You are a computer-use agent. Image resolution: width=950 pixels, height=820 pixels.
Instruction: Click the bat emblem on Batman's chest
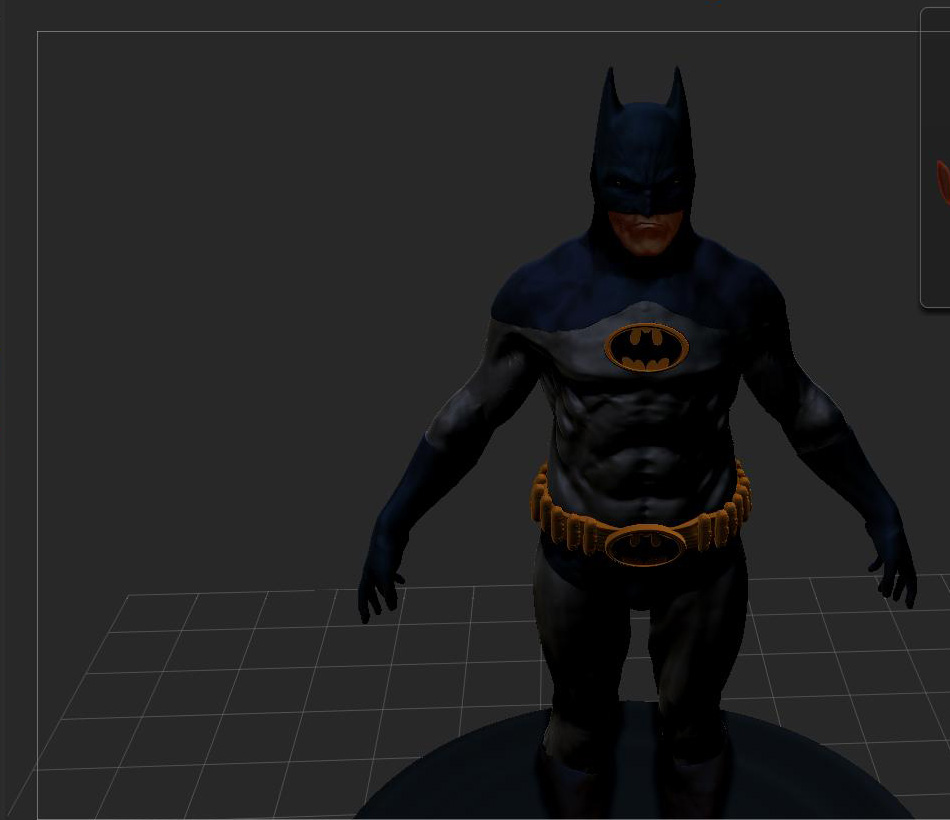[646, 347]
